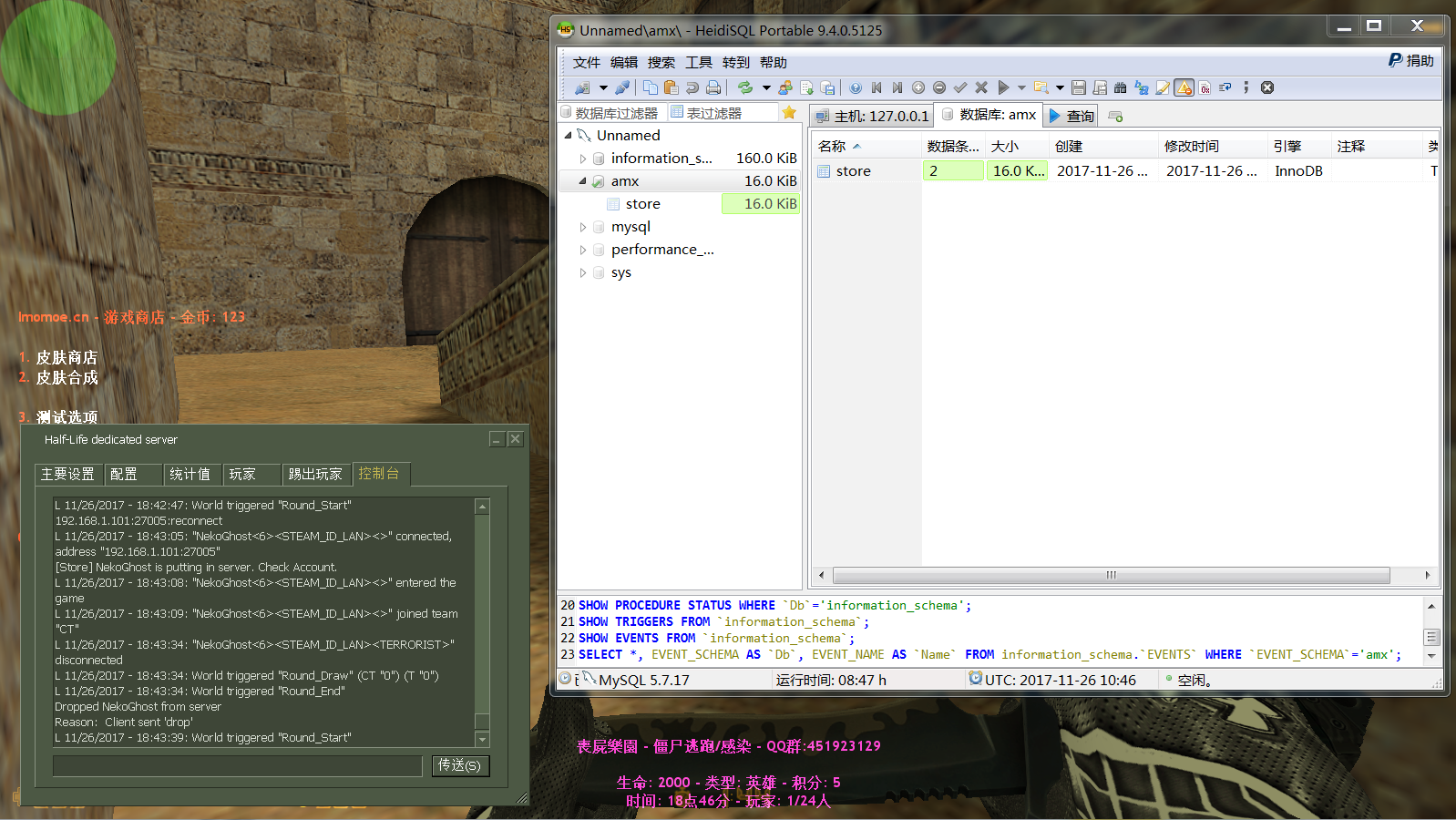This screenshot has height=820, width=1456.
Task: Click the Cancel editing X icon
Action: tap(981, 87)
